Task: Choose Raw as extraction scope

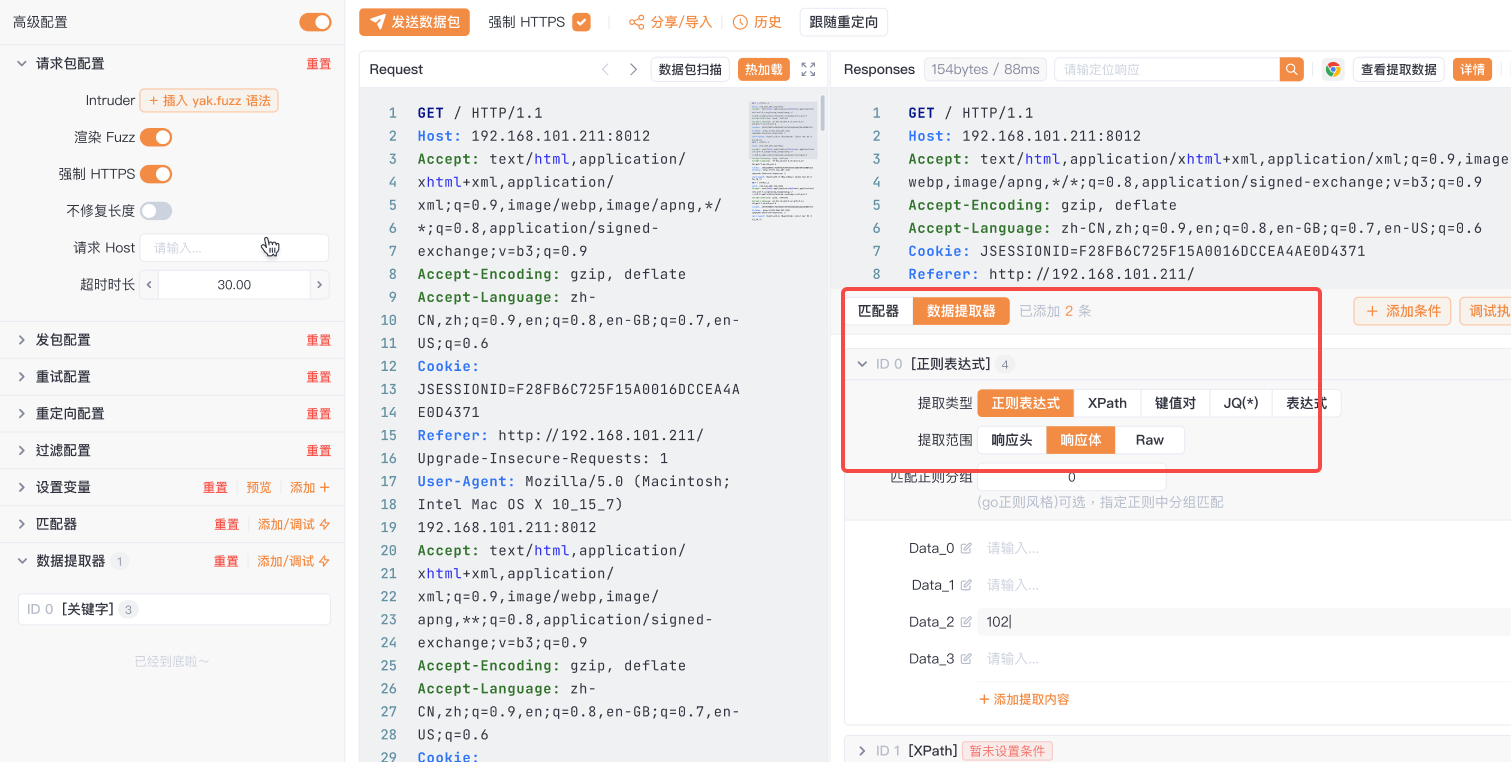Action: (1150, 440)
